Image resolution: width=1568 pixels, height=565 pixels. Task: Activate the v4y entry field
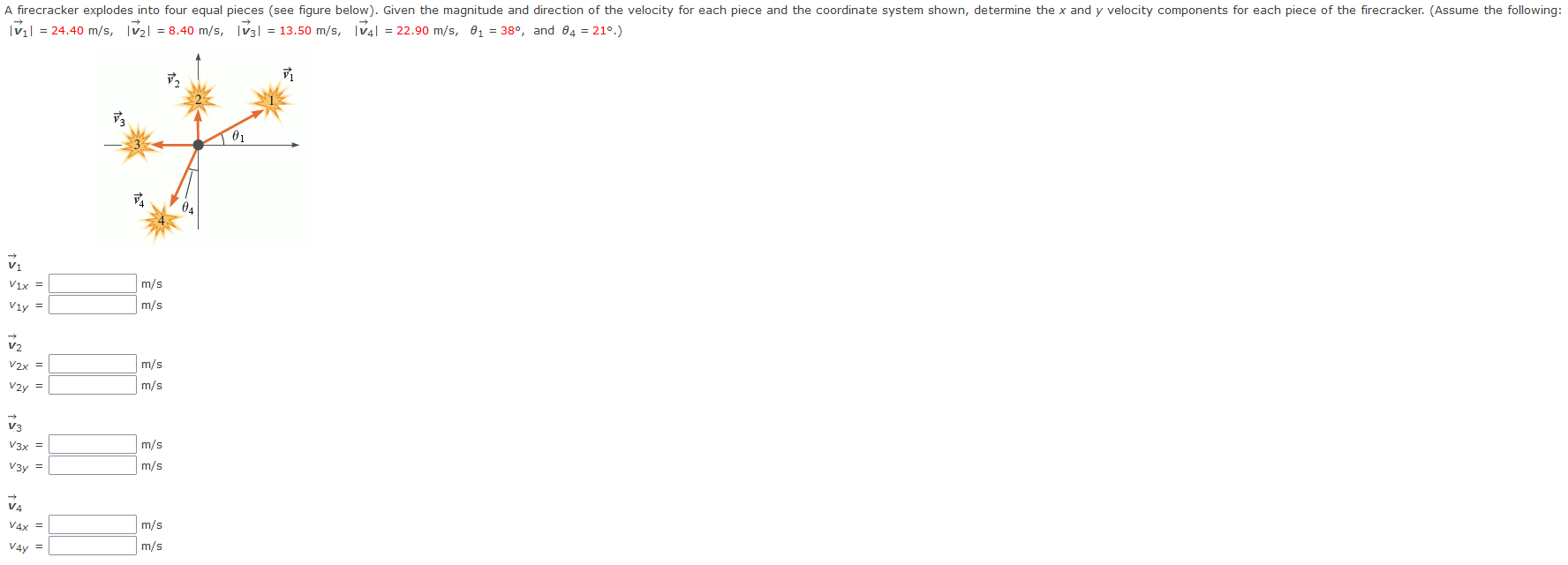[x=93, y=546]
